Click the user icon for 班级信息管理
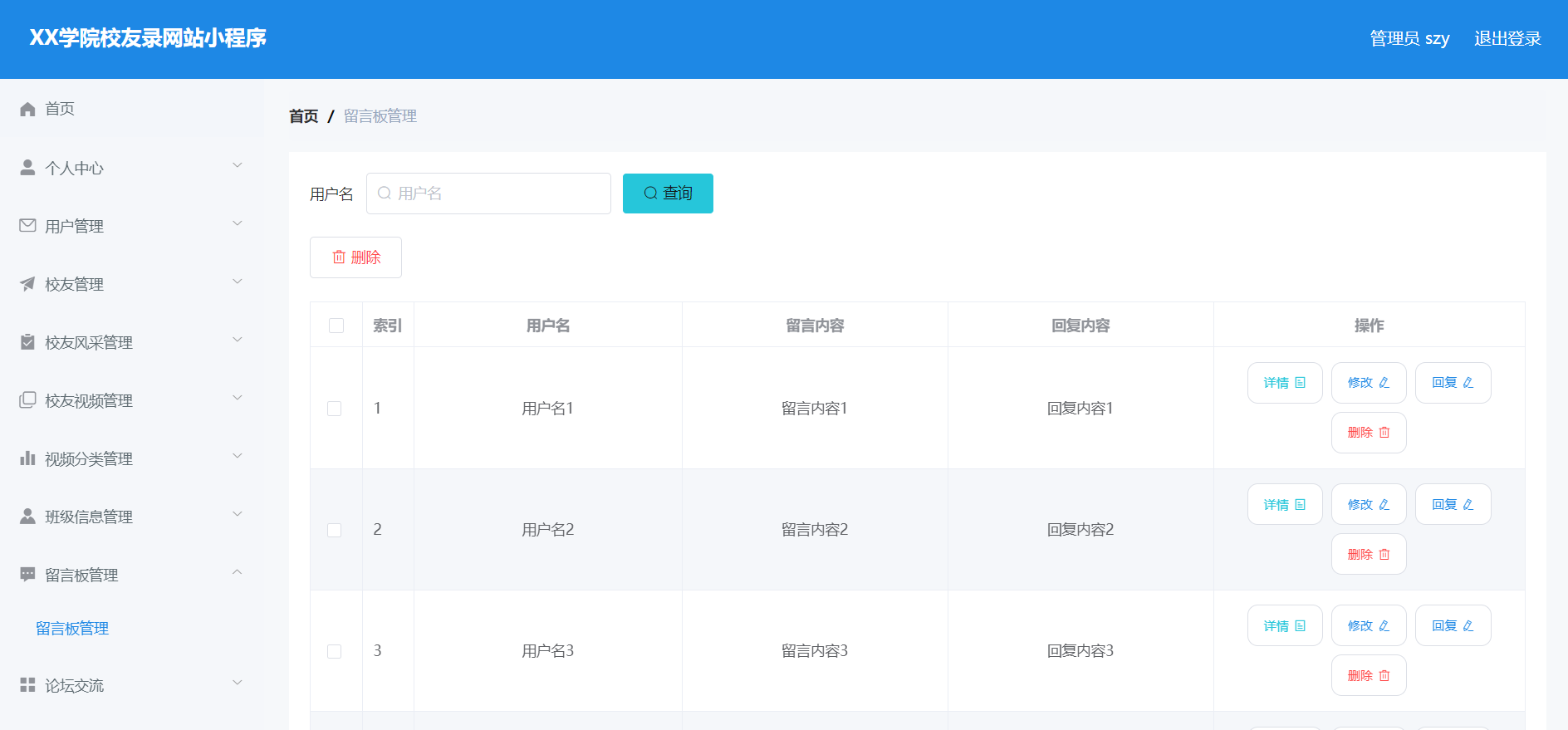Viewport: 1568px width, 730px height. point(27,517)
